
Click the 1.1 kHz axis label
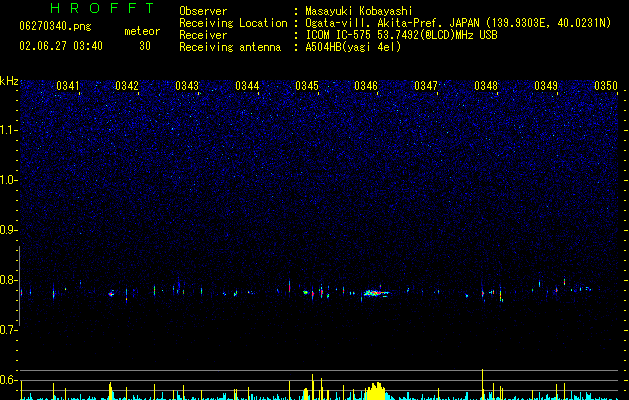pyautogui.click(x=9, y=130)
